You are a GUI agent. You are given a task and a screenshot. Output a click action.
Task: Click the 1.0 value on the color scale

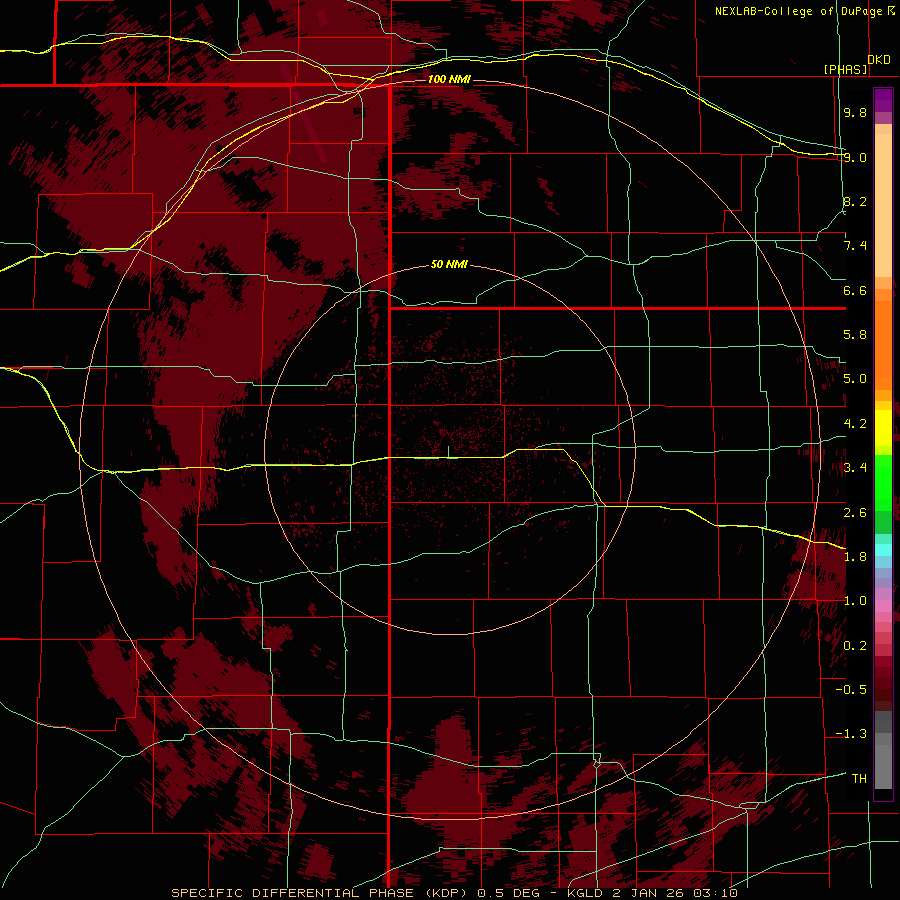coord(855,601)
